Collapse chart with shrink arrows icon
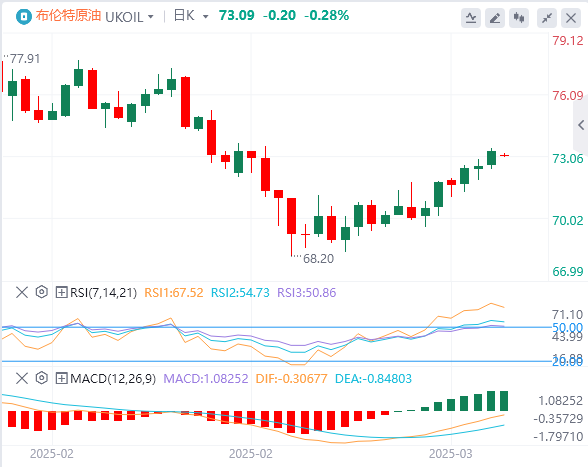Screen dimensions: 588x467 547,18
